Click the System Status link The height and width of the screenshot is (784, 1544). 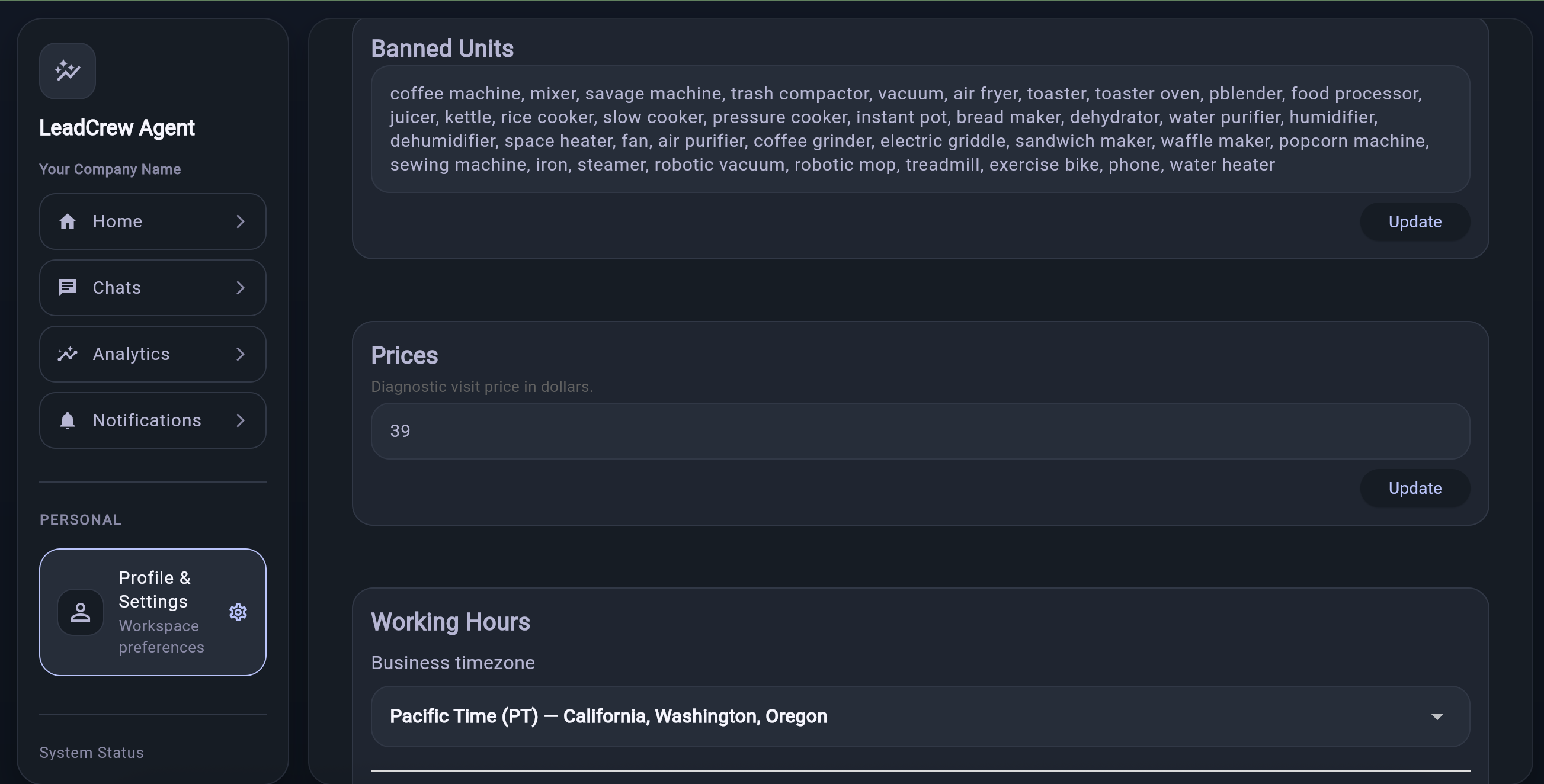pyautogui.click(x=91, y=752)
